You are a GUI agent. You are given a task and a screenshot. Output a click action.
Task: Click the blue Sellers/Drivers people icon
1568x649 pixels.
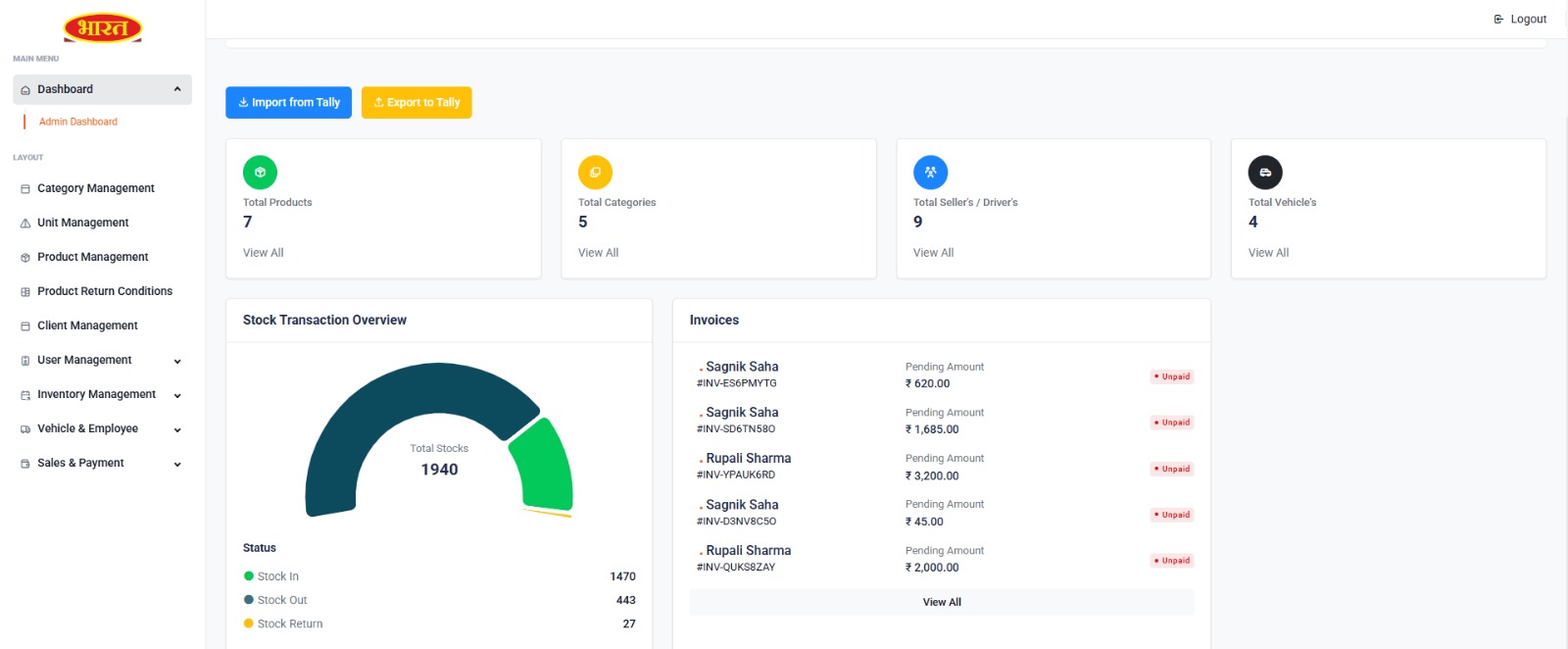coord(930,173)
